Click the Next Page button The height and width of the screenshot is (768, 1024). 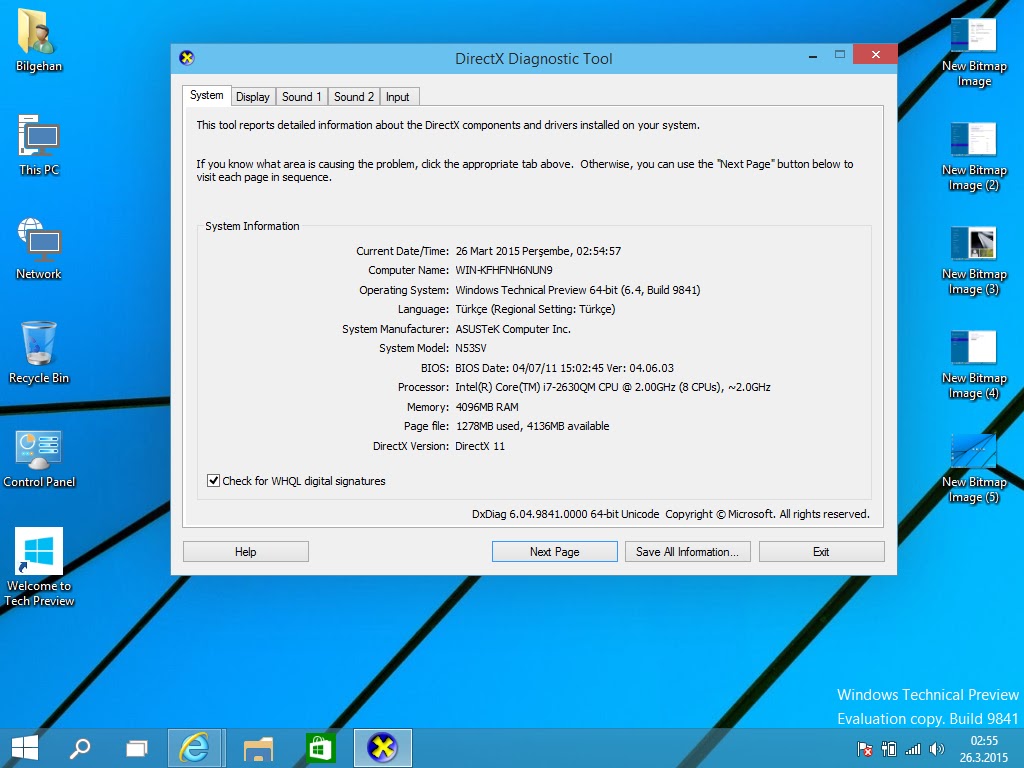pyautogui.click(x=554, y=552)
